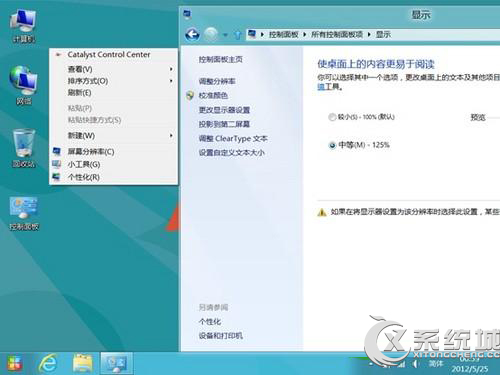
Task: Click 控制面板 breadcrumb in address bar
Action: coord(283,34)
